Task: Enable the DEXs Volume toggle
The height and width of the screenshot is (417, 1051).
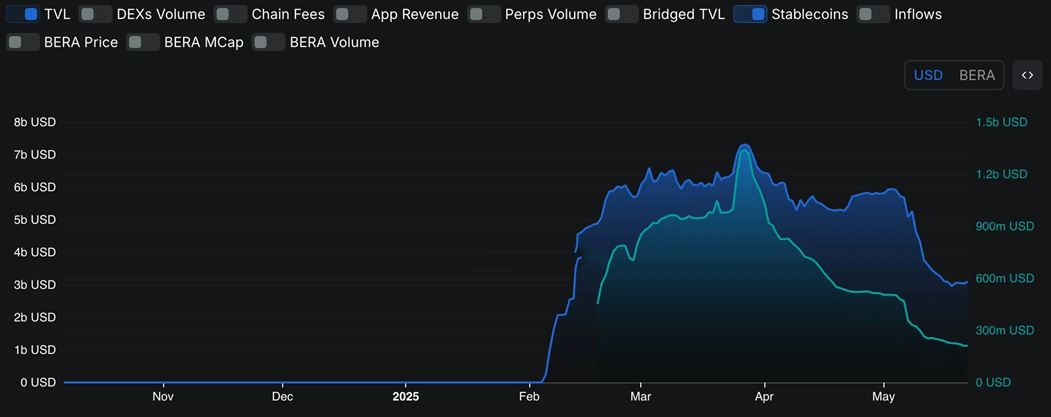Action: tap(94, 14)
